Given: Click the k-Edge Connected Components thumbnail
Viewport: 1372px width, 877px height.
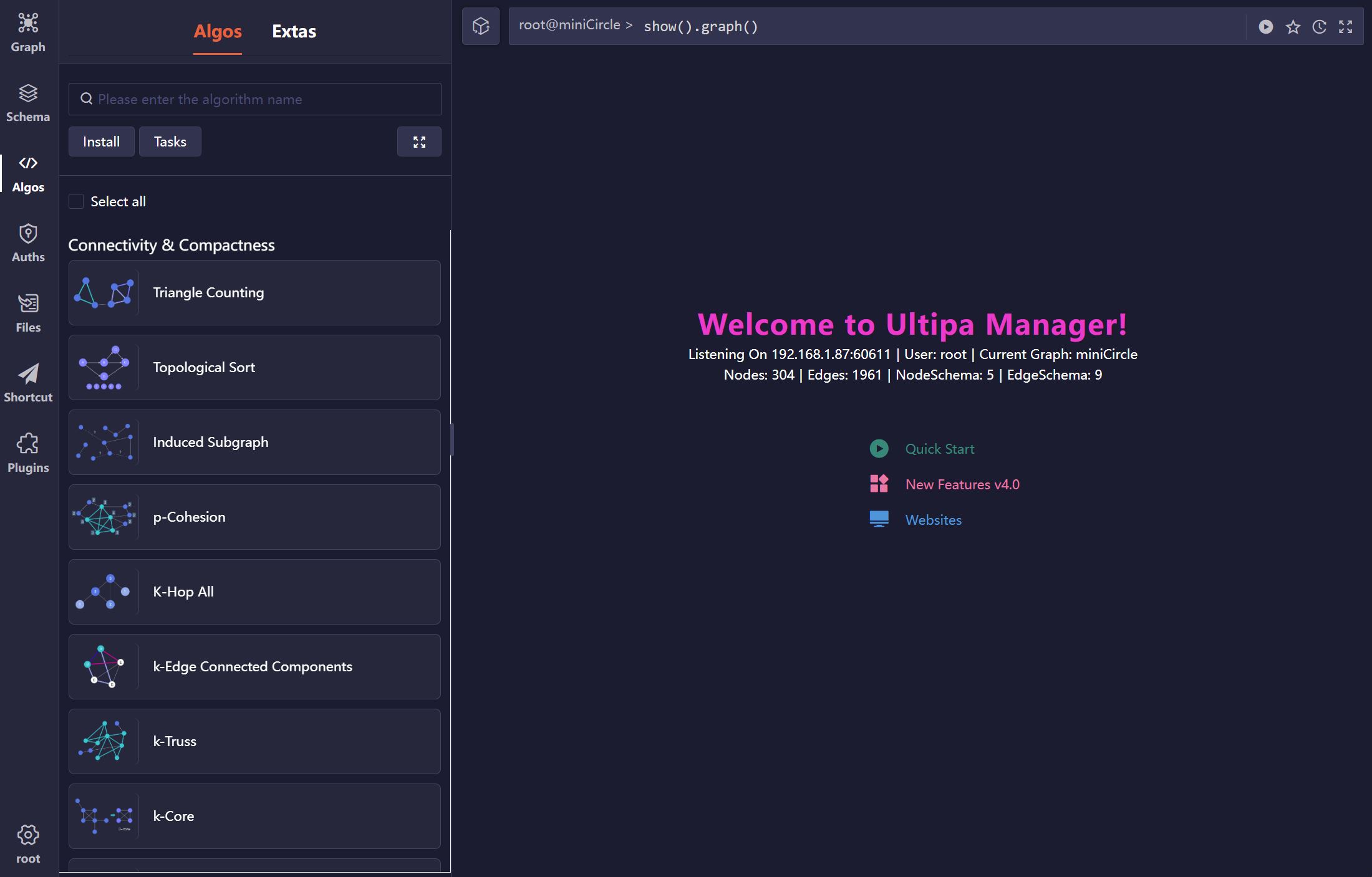Looking at the screenshot, I should [104, 666].
